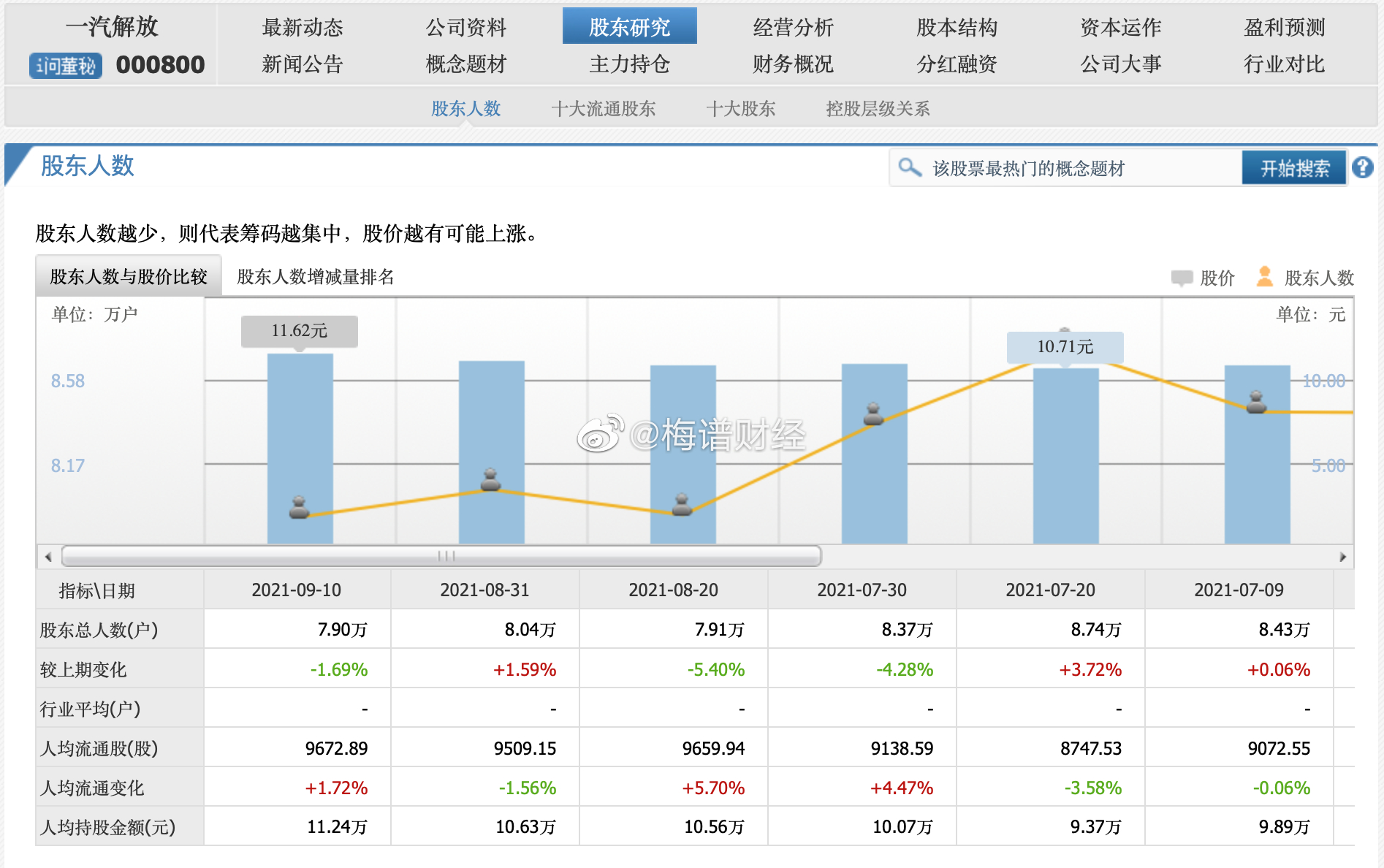Click the 股价 speech-bubble legend icon
This screenshot has height=868, width=1384.
(x=1184, y=278)
